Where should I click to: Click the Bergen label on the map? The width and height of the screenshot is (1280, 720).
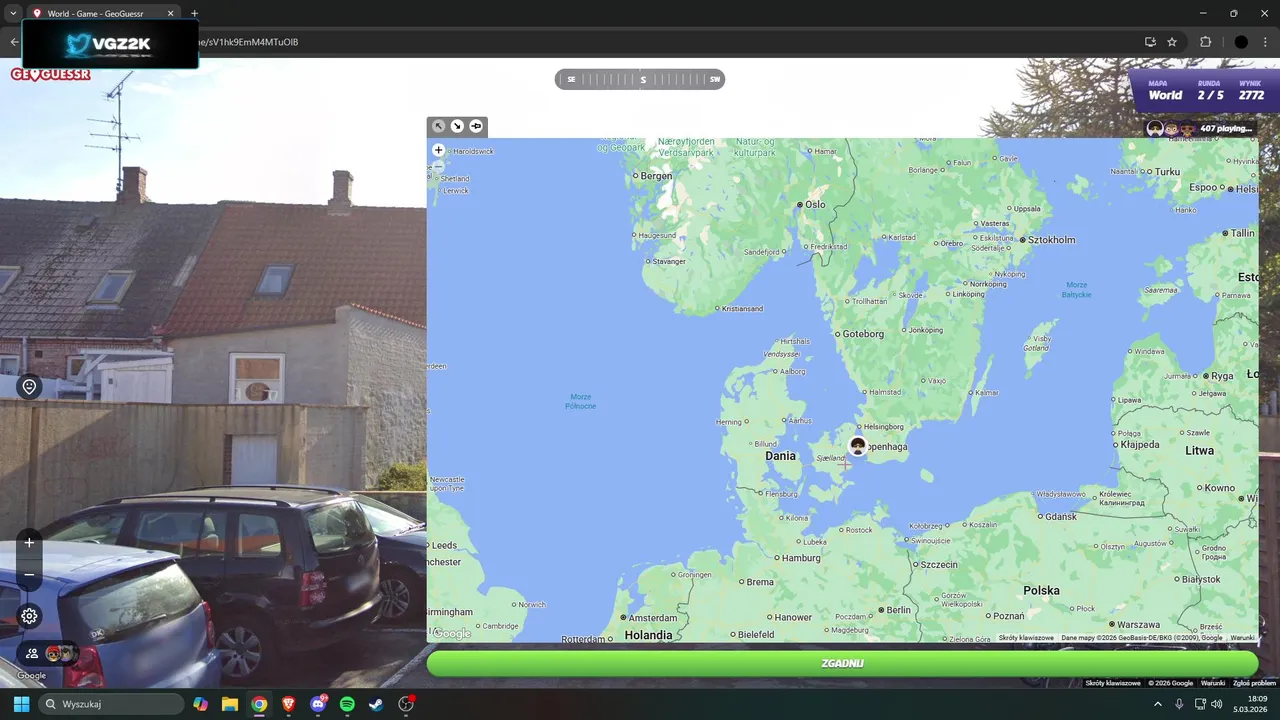coord(656,176)
